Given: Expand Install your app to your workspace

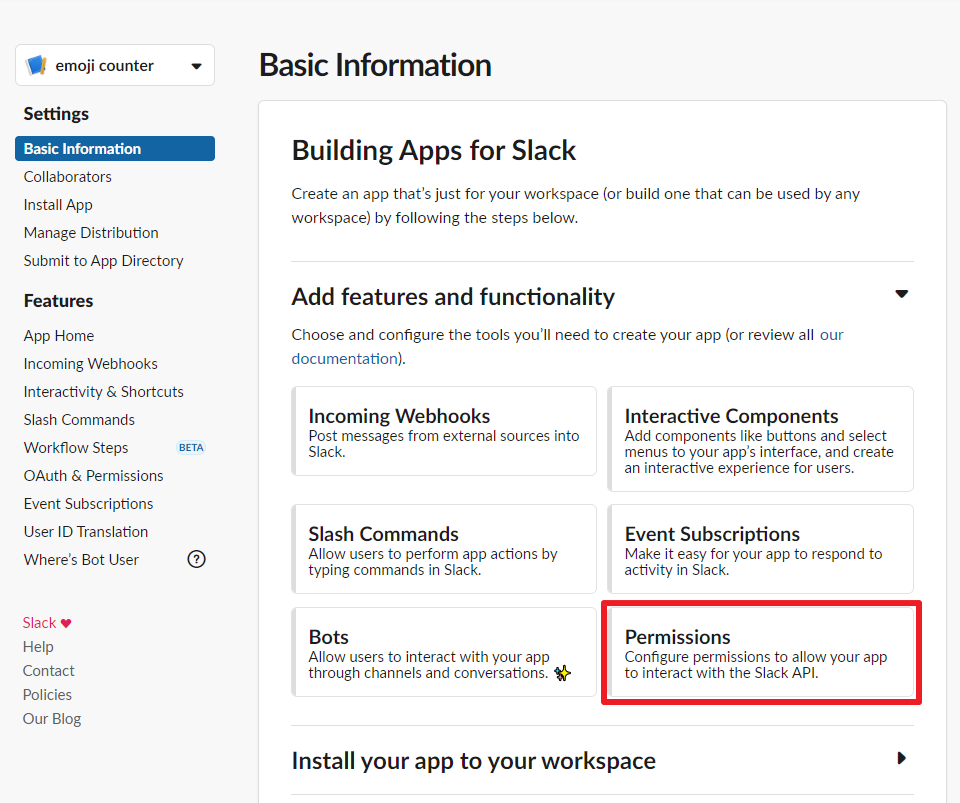Looking at the screenshot, I should coord(901,758).
